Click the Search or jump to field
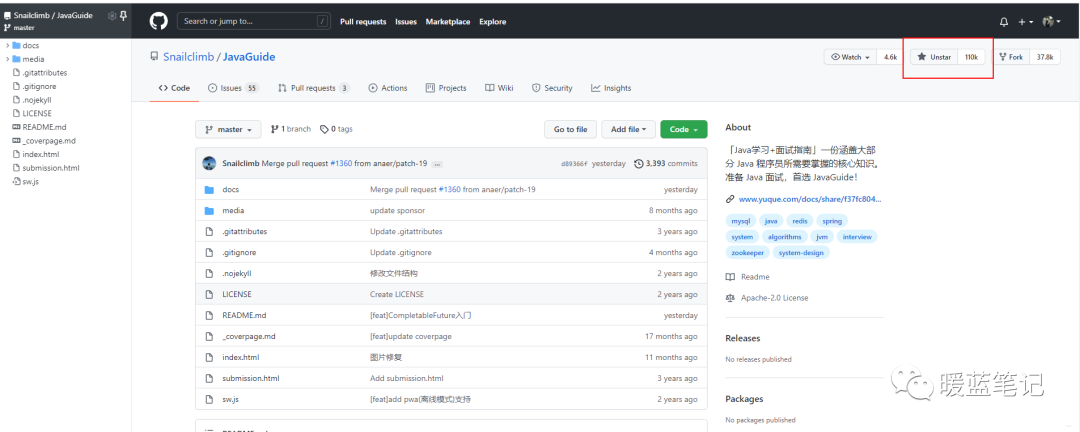This screenshot has width=1080, height=432. [x=253, y=21]
